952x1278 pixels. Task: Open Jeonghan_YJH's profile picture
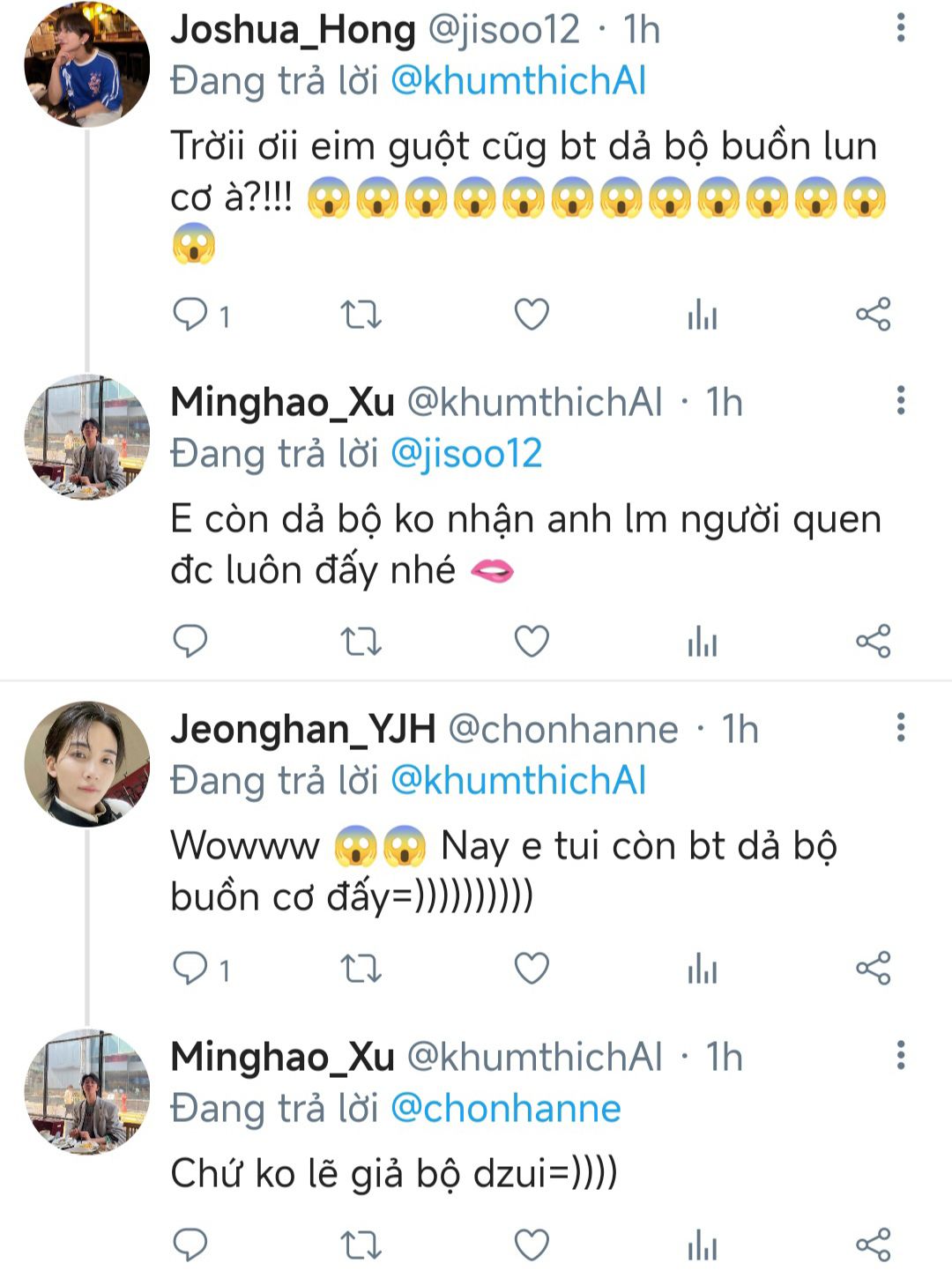point(86,764)
